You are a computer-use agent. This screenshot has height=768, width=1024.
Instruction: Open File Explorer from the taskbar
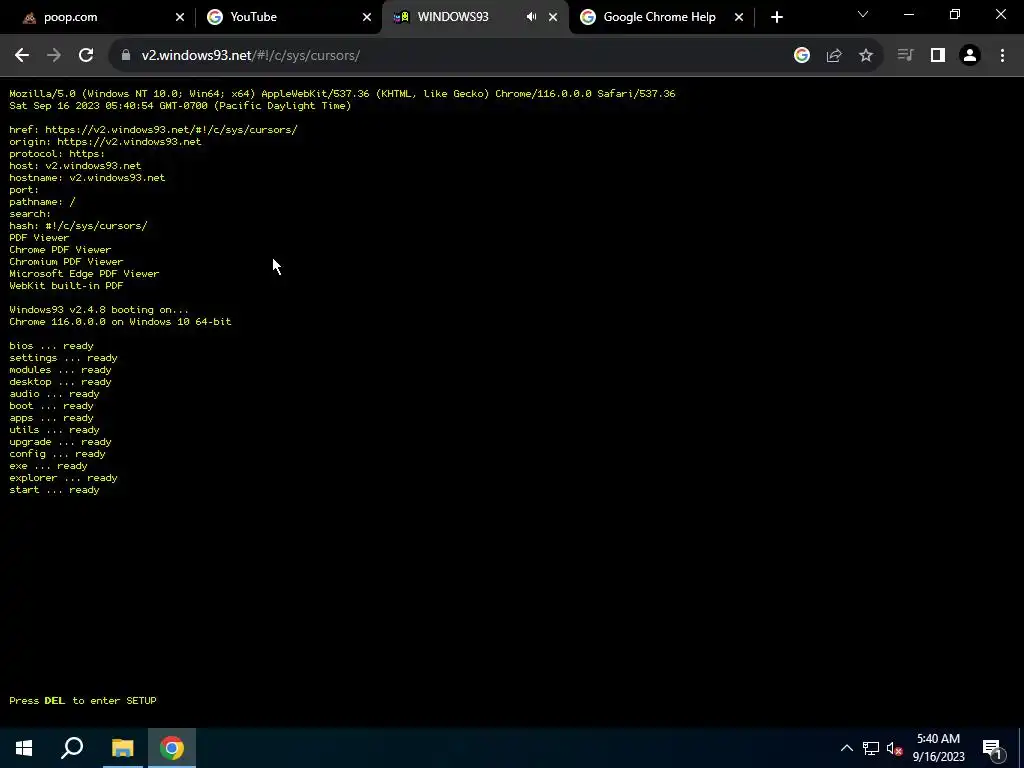click(x=122, y=748)
